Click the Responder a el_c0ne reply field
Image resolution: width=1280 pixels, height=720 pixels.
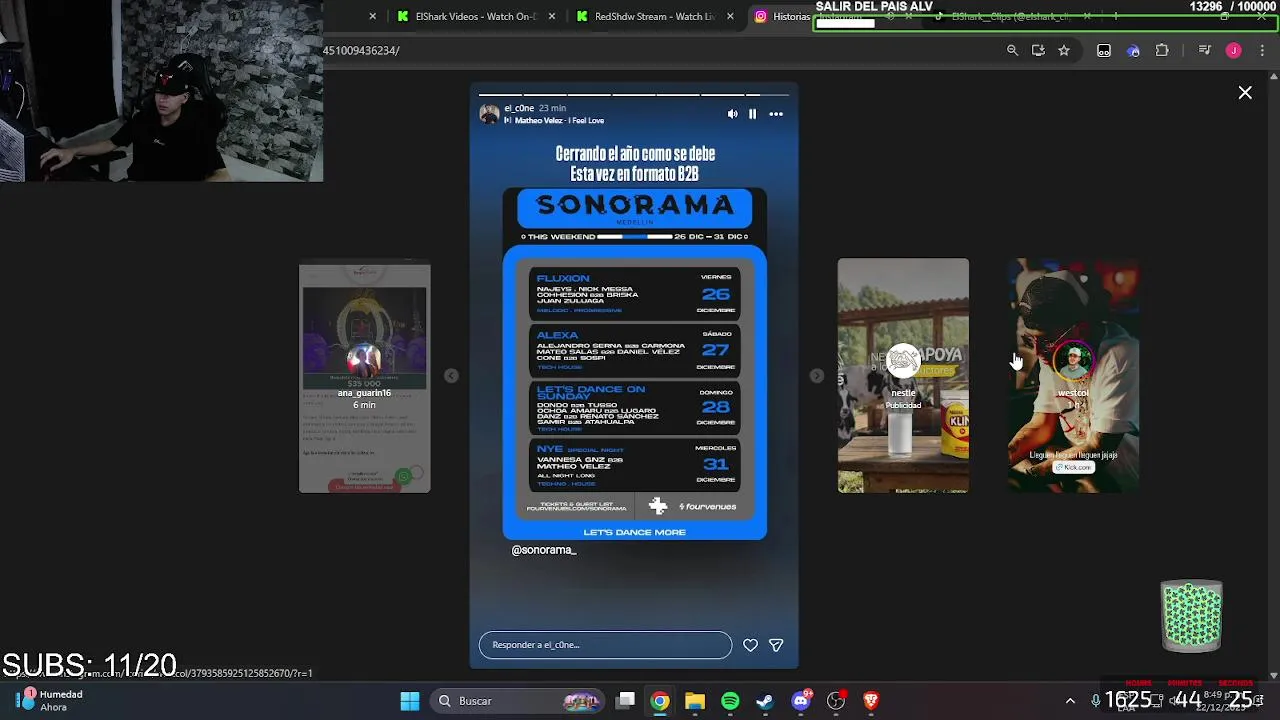pyautogui.click(x=605, y=645)
